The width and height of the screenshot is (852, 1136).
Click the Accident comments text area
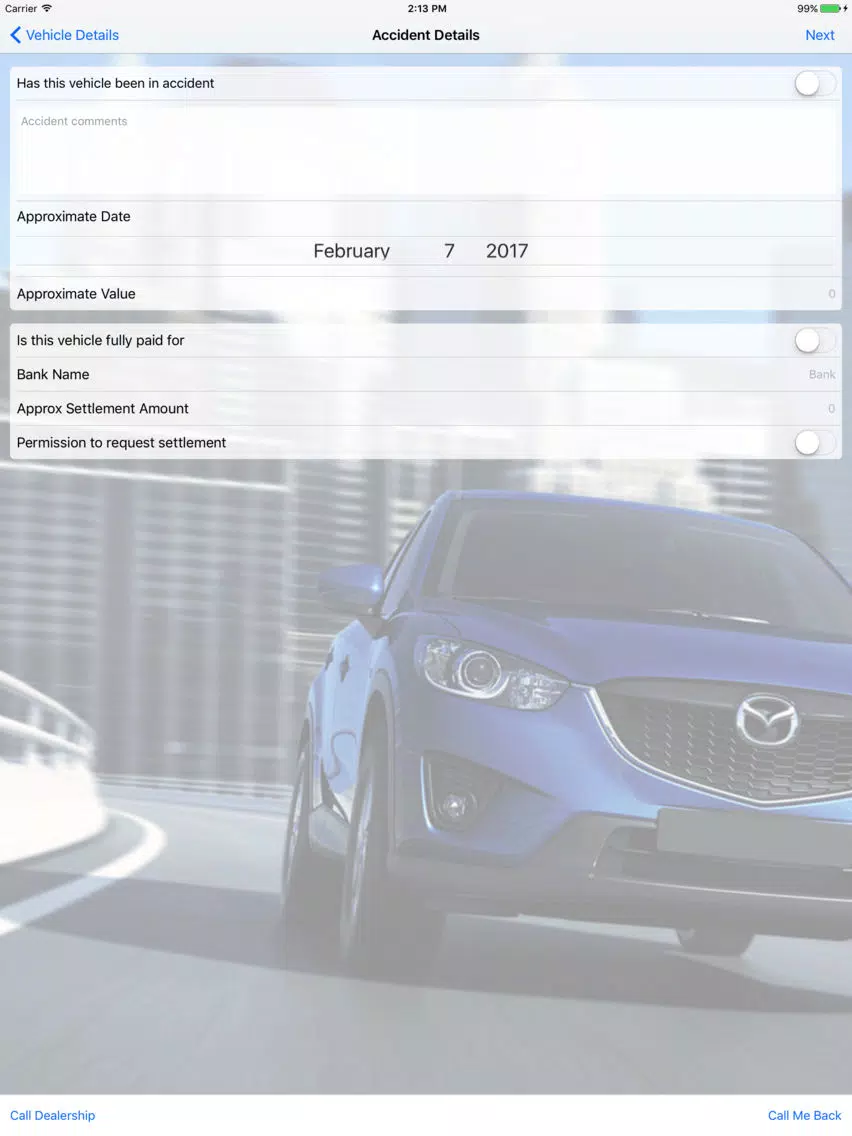point(426,151)
